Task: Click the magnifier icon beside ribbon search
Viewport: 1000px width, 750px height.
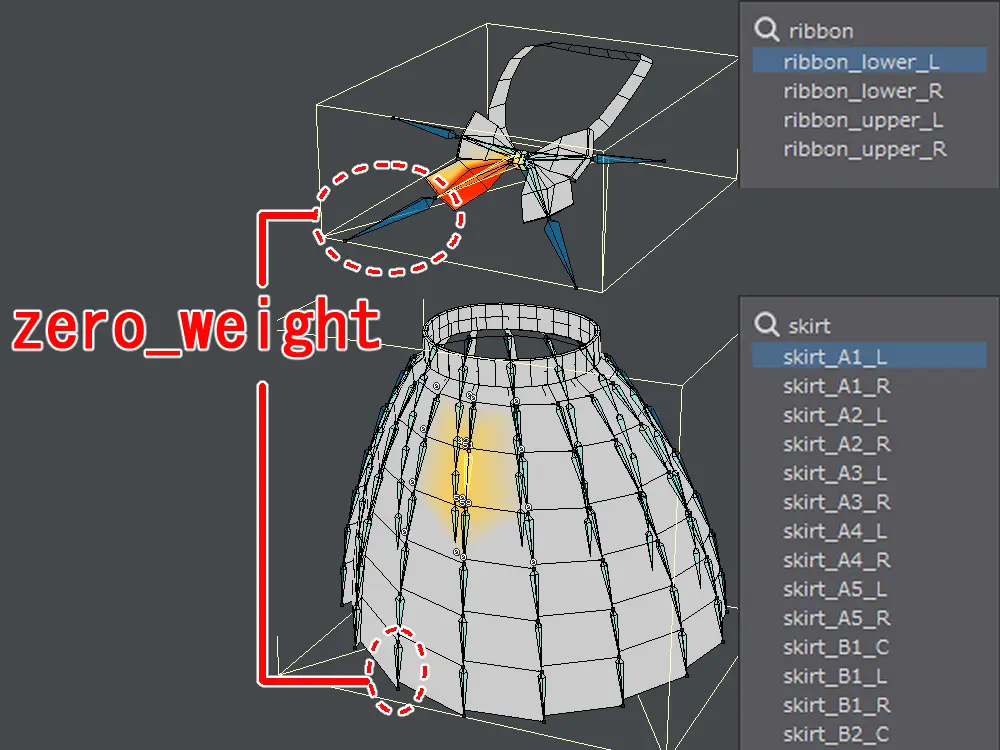Action: click(x=768, y=31)
